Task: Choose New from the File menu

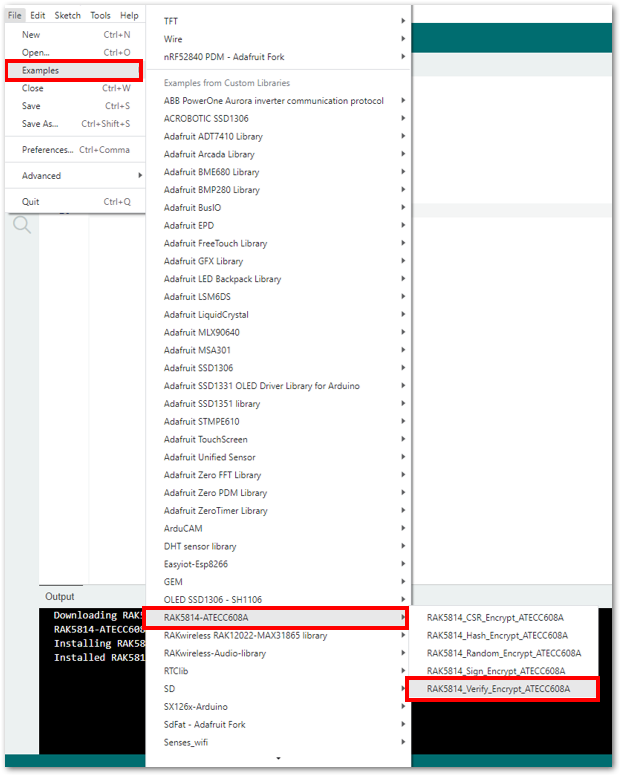Action: click(75, 35)
